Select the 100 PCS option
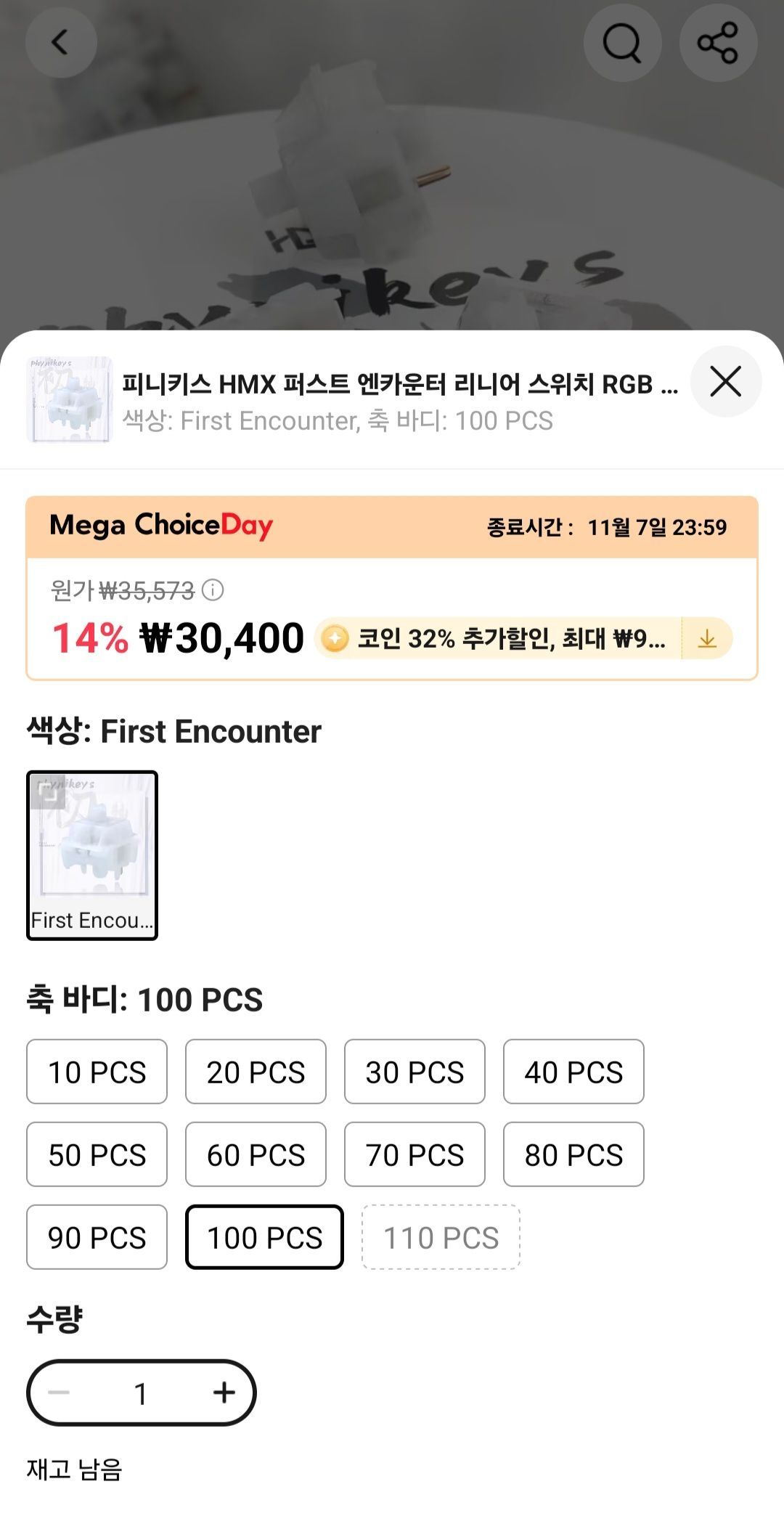 (x=264, y=1237)
